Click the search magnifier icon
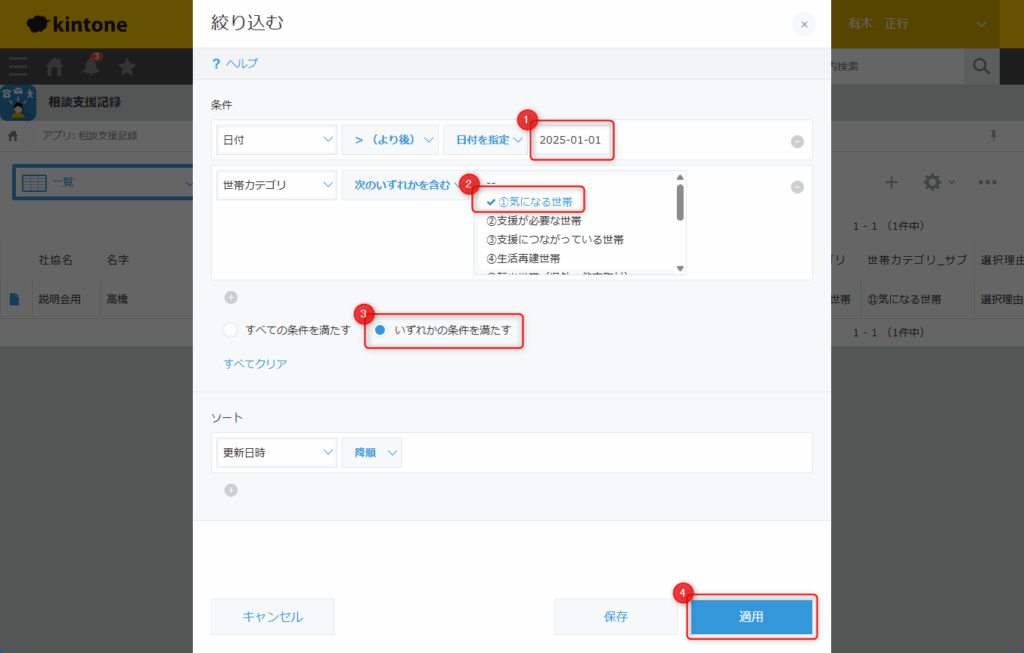1024x653 pixels. click(x=980, y=67)
